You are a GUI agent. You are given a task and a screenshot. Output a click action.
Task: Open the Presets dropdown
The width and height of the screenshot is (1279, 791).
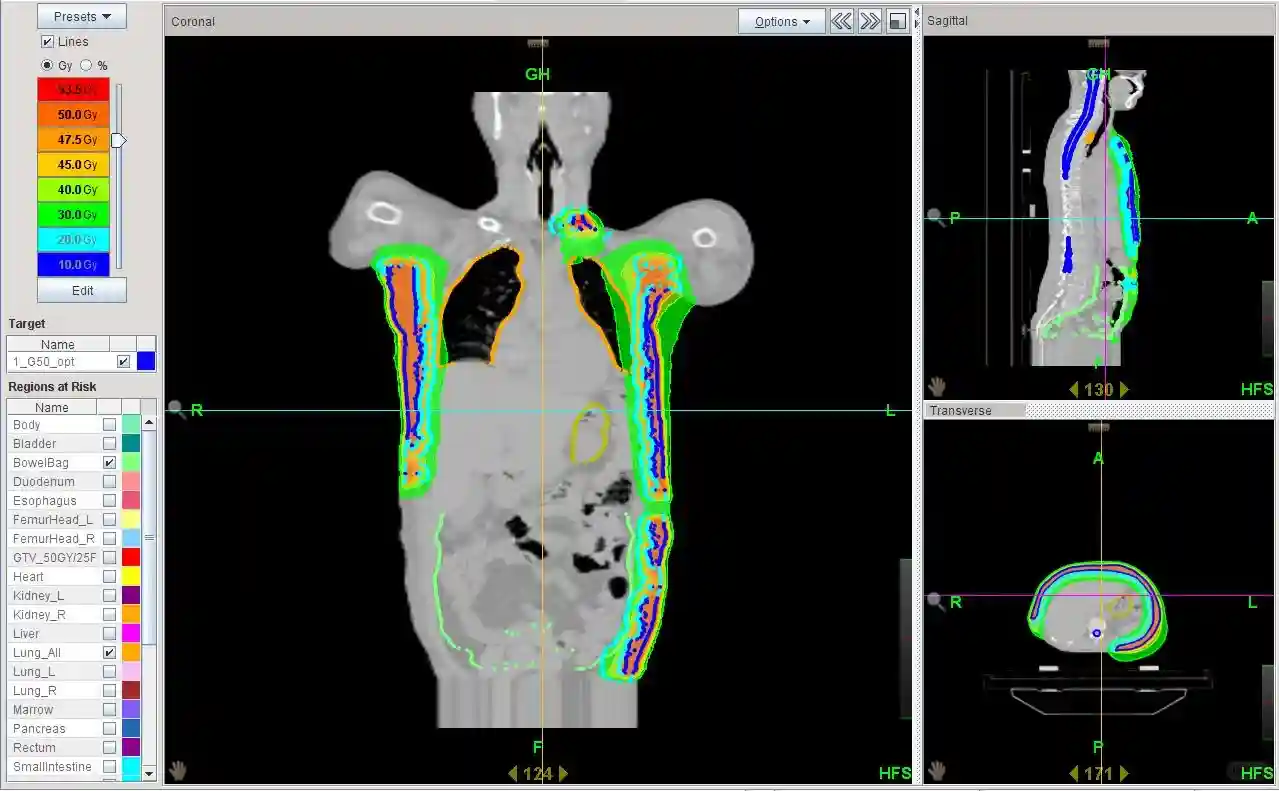(82, 17)
